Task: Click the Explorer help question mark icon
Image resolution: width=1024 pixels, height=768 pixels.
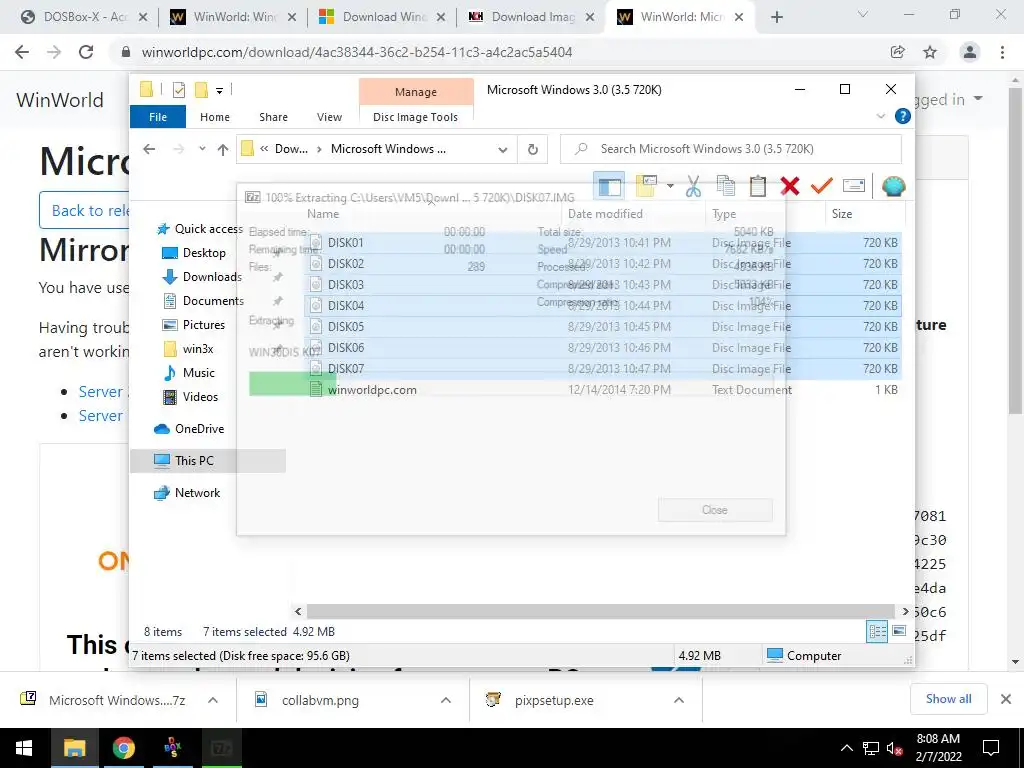Action: 903,116
